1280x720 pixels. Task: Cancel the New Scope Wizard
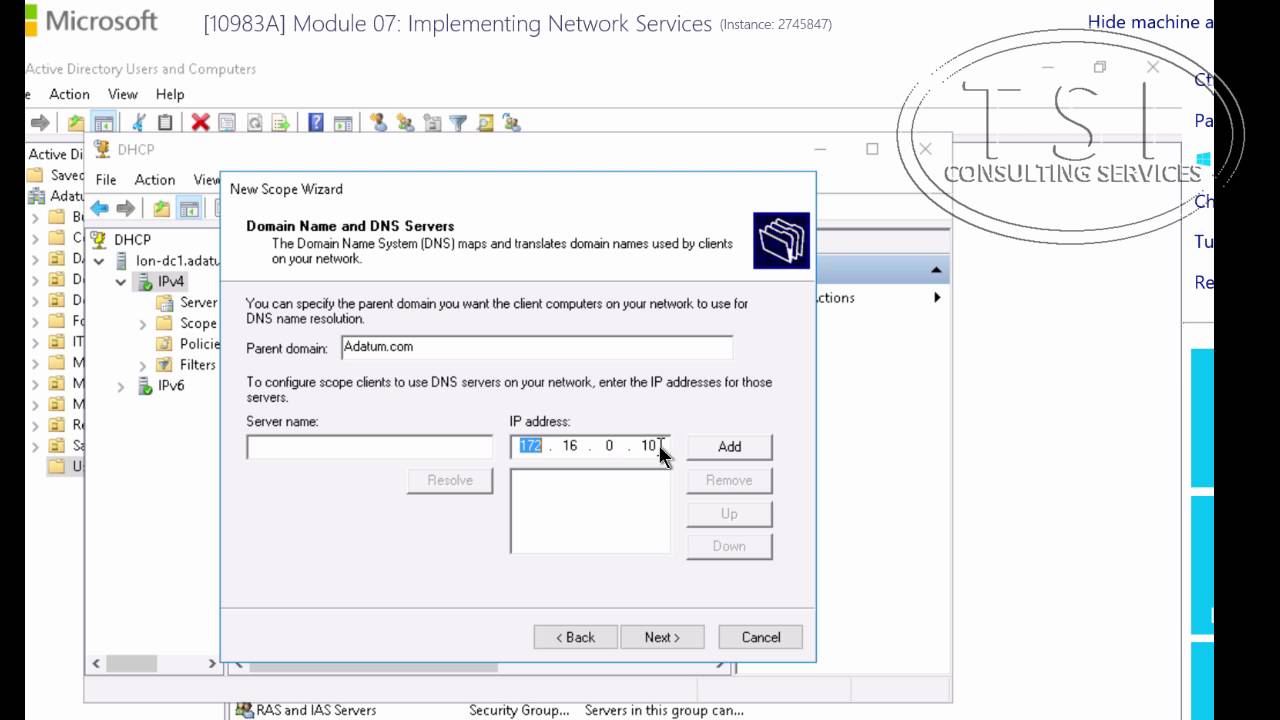tap(761, 637)
